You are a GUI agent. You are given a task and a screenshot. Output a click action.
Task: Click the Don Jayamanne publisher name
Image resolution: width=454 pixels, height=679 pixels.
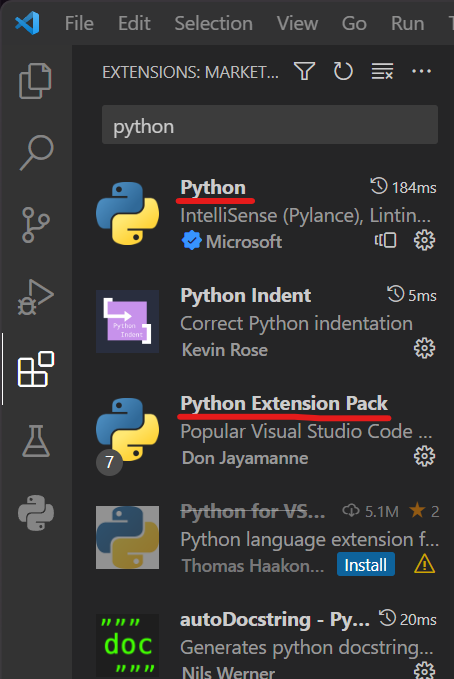coord(245,458)
